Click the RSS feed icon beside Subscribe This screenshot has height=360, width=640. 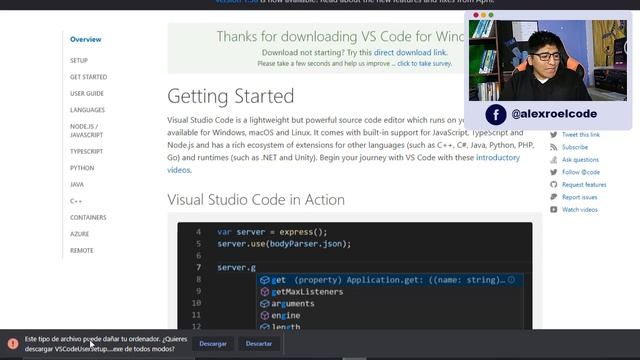click(x=553, y=147)
